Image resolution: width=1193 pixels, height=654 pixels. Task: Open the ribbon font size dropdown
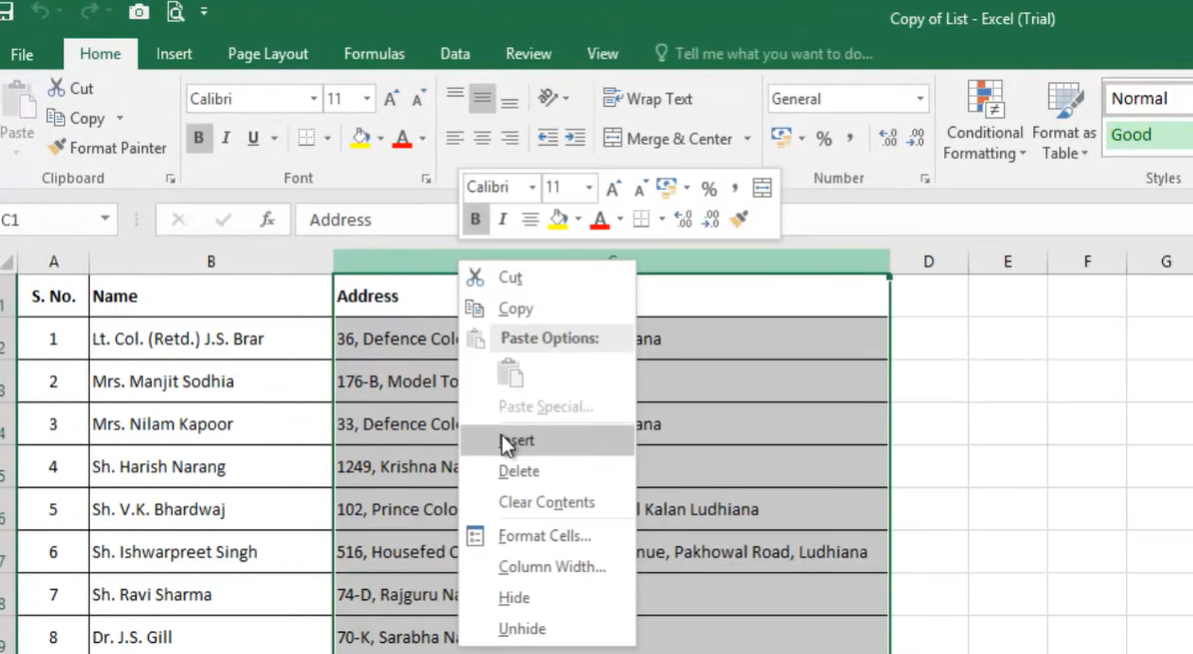(x=367, y=99)
